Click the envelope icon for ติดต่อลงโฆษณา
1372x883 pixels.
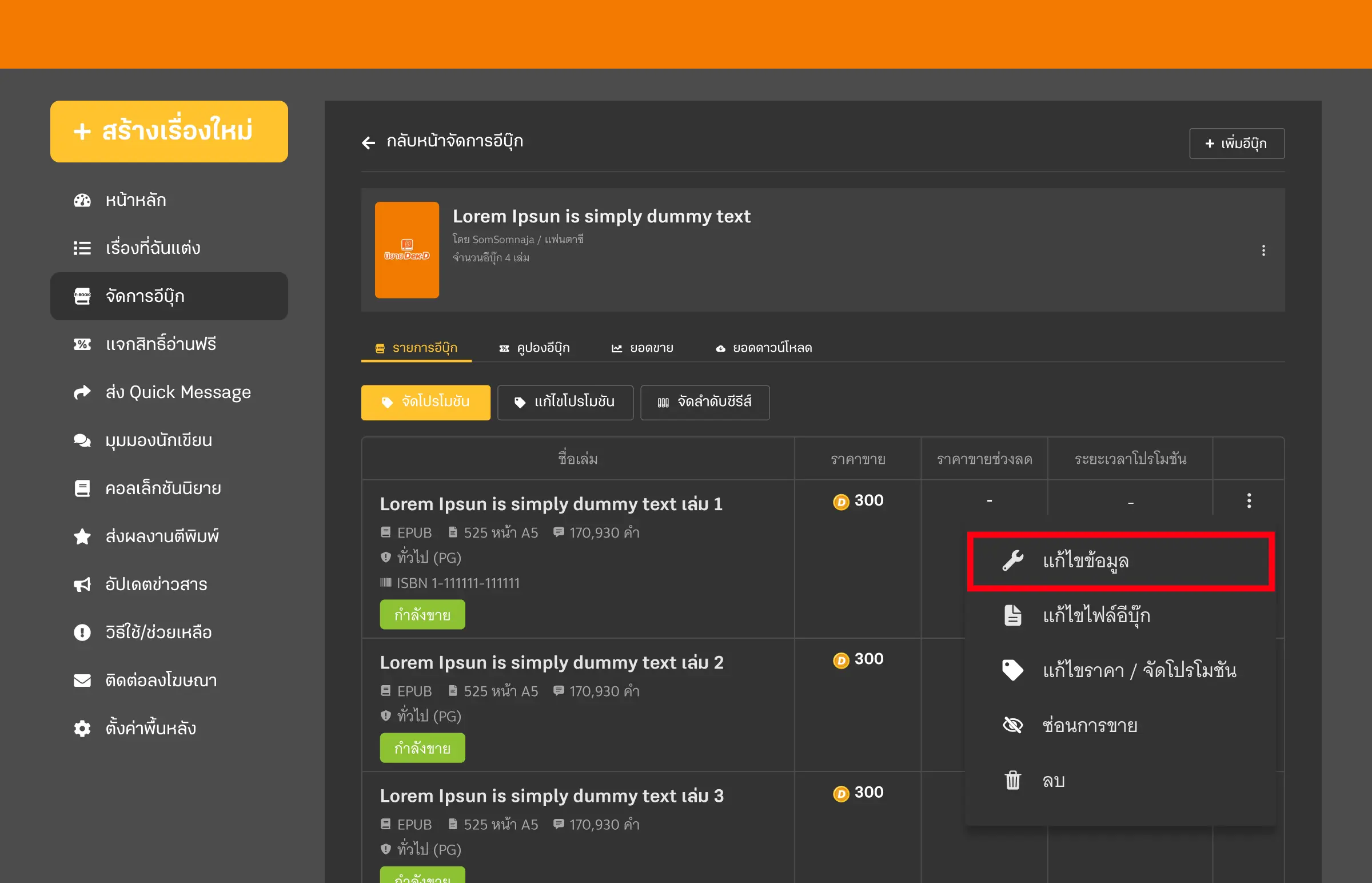coord(82,680)
